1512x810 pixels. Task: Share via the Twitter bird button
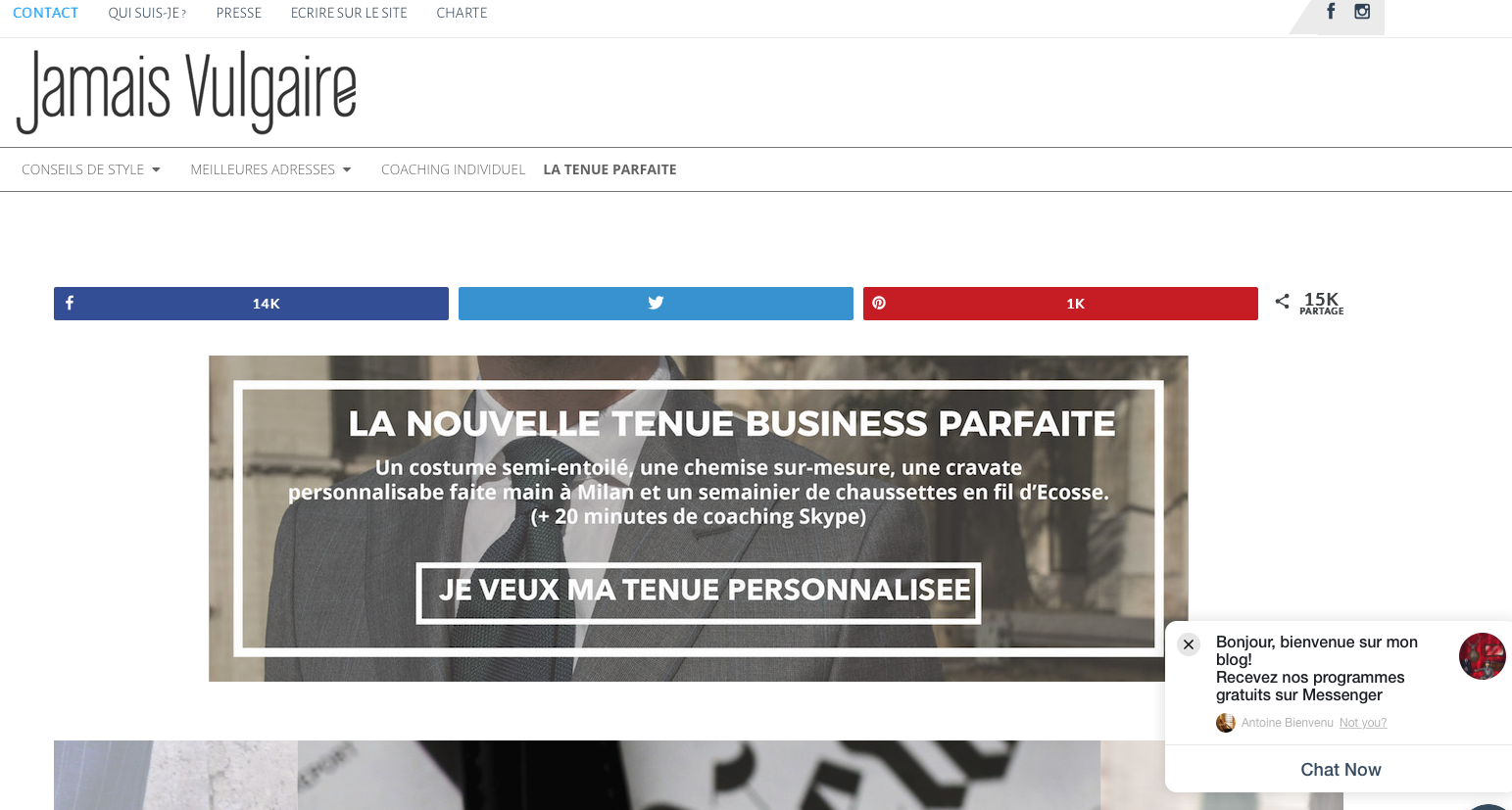click(x=656, y=304)
